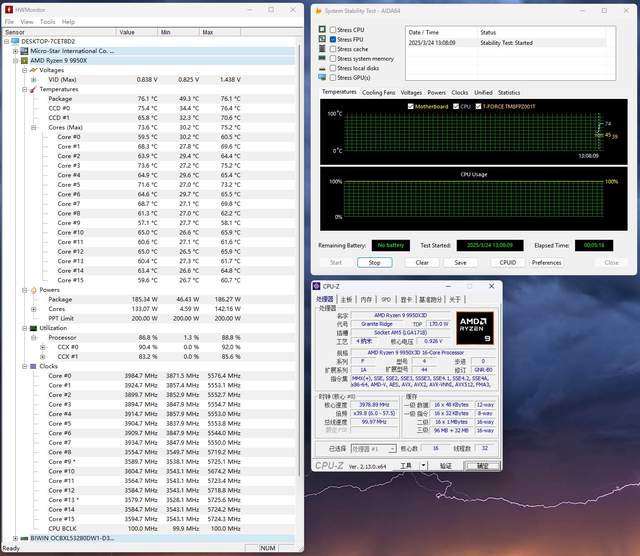The height and width of the screenshot is (556, 640).
Task: Uncheck the Stress FPU checkbox
Action: pyautogui.click(x=333, y=39)
